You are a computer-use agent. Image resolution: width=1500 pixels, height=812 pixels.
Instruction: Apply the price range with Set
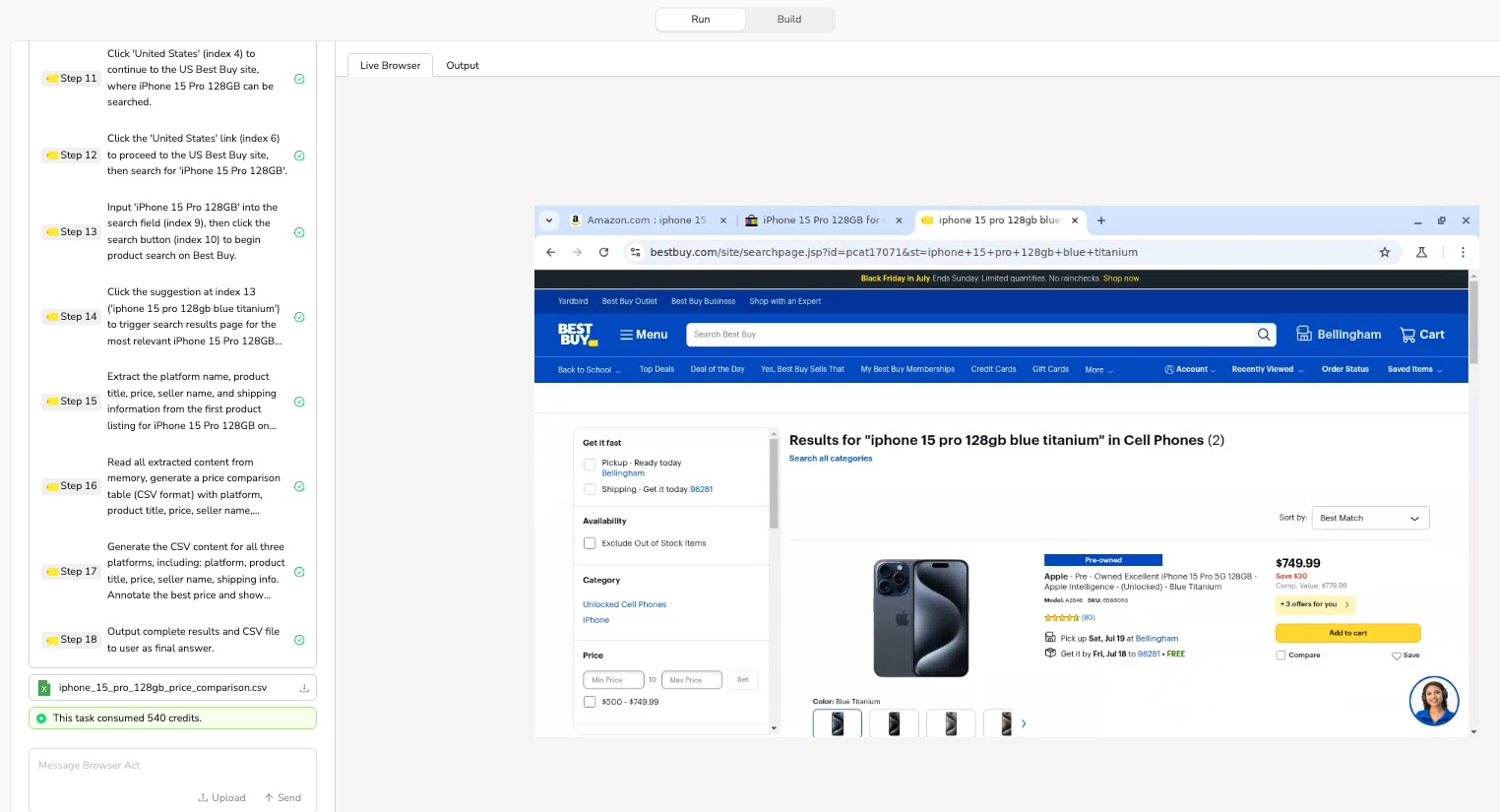743,679
